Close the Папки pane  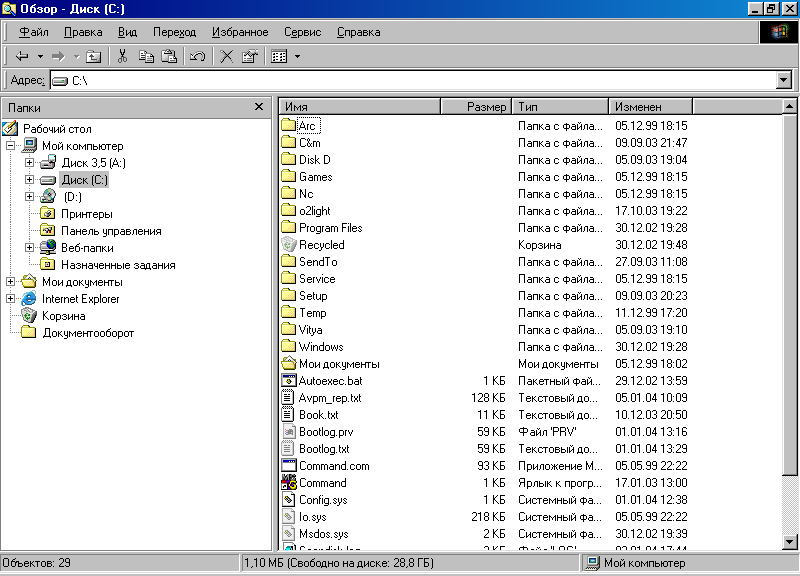tap(259, 107)
